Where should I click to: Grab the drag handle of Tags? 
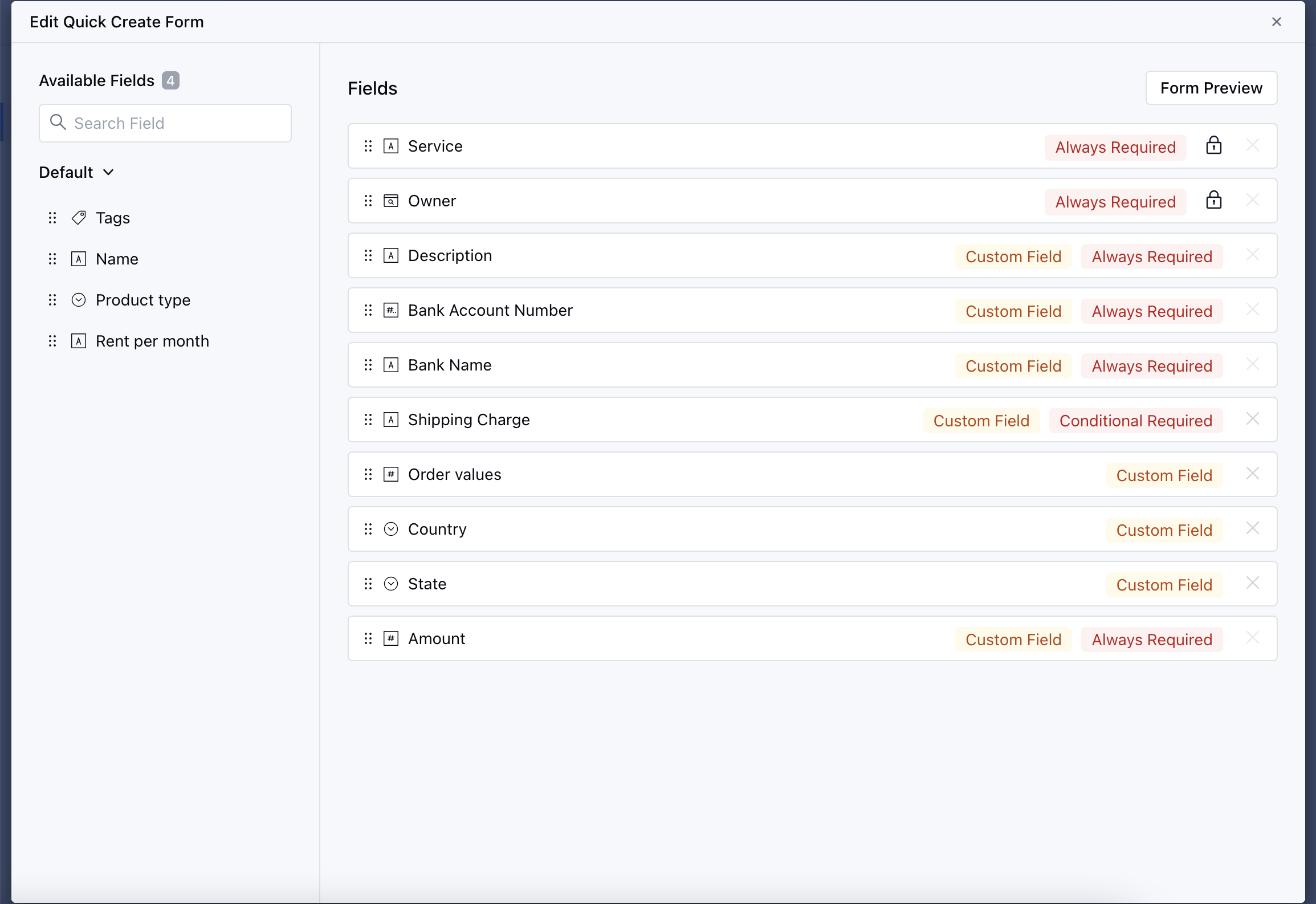[52, 218]
